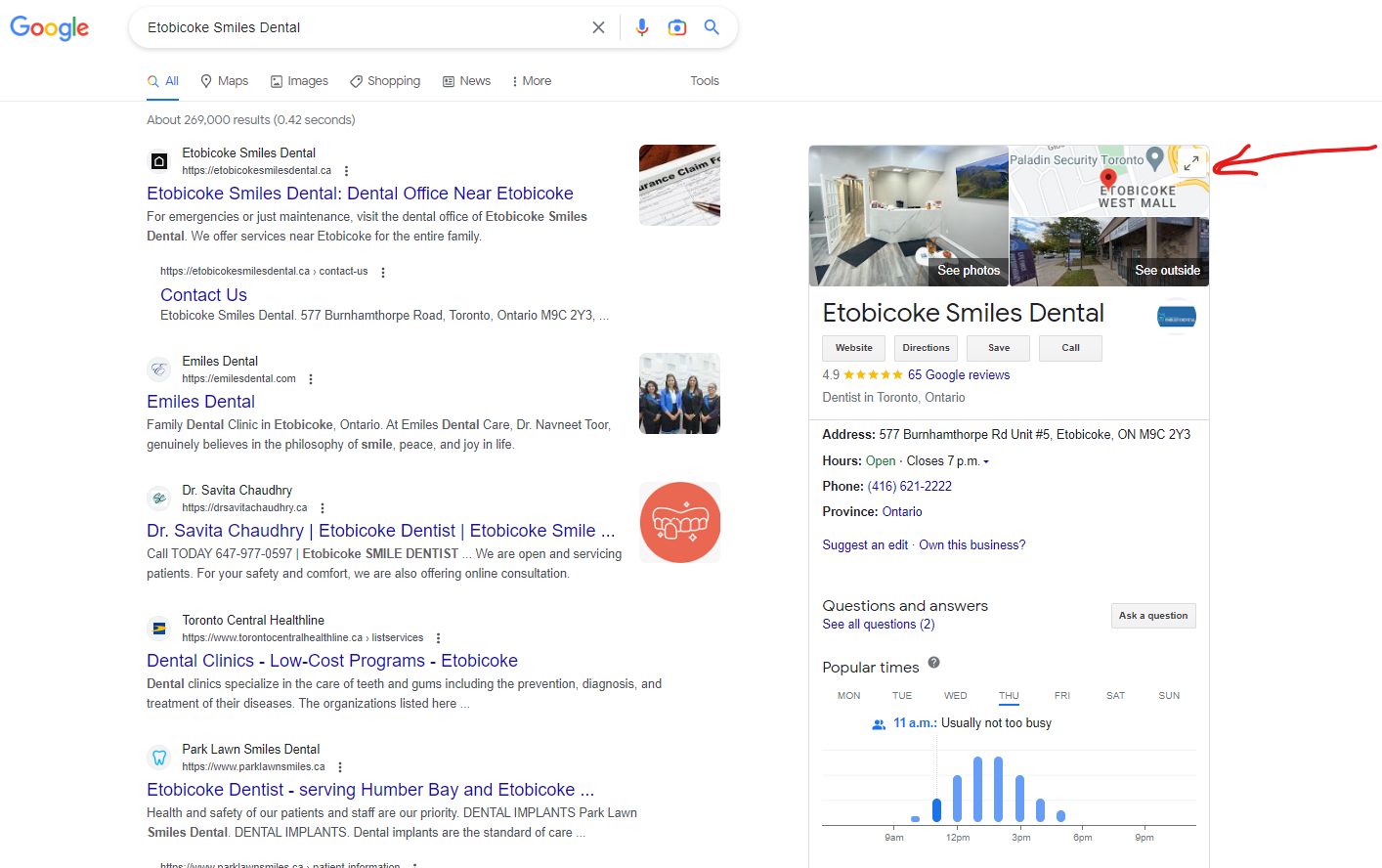
Task: Click the Popular times help question mark icon
Action: tap(933, 663)
